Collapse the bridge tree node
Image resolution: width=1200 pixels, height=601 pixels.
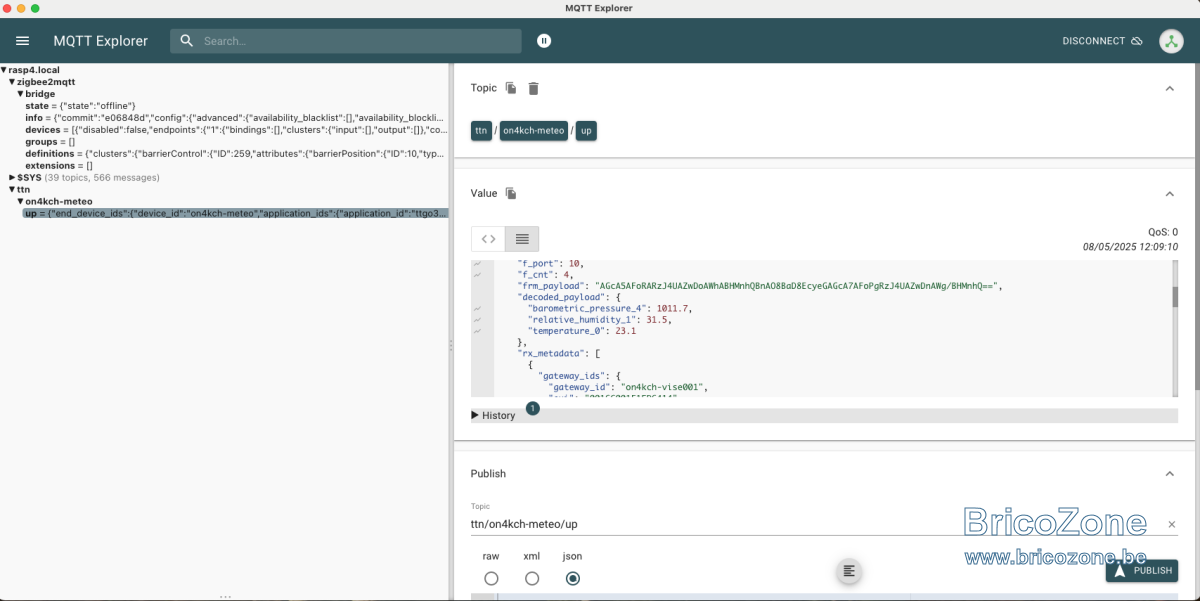coord(20,94)
